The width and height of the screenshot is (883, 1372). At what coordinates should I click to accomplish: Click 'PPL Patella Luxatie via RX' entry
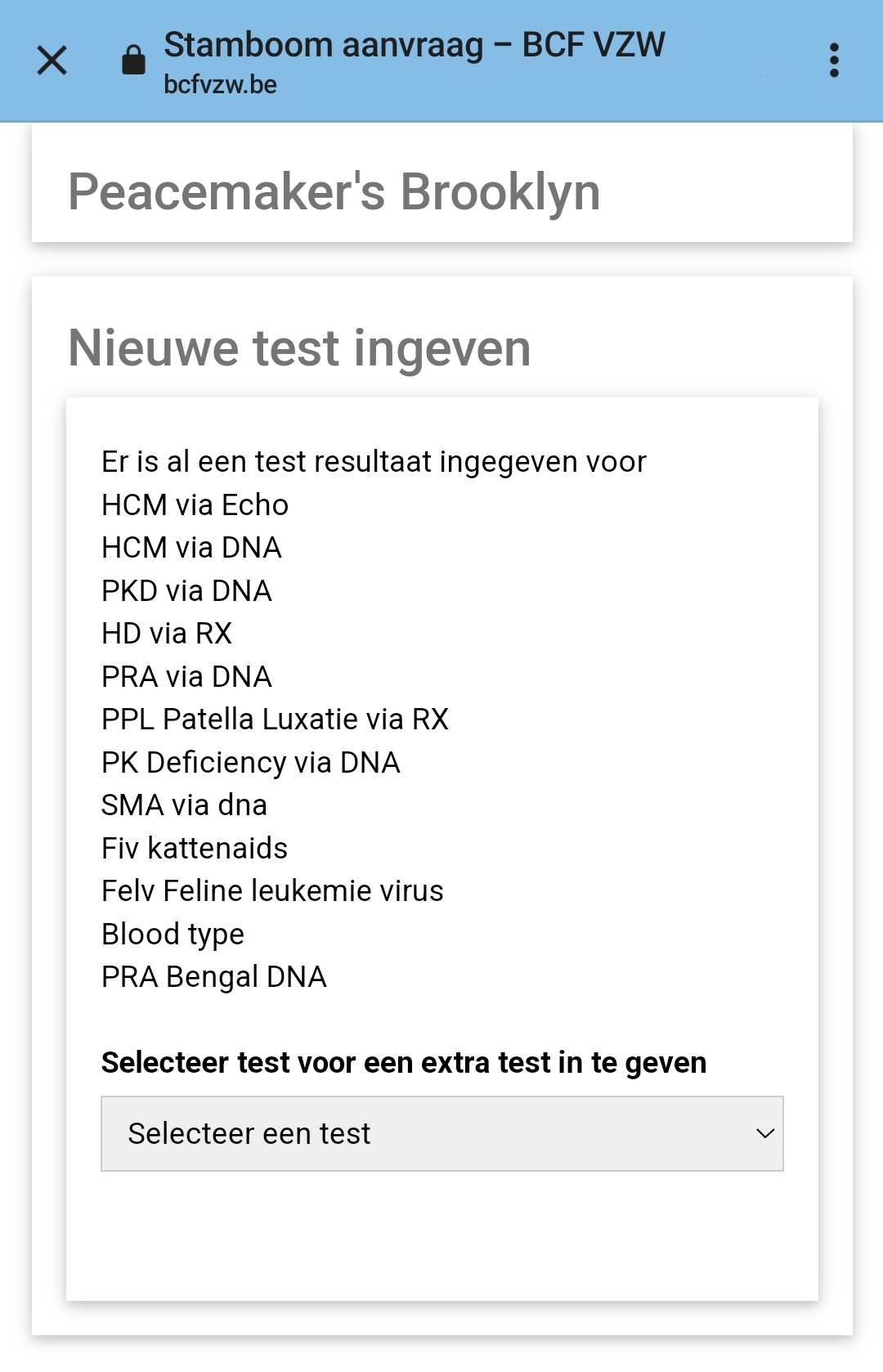(x=275, y=720)
